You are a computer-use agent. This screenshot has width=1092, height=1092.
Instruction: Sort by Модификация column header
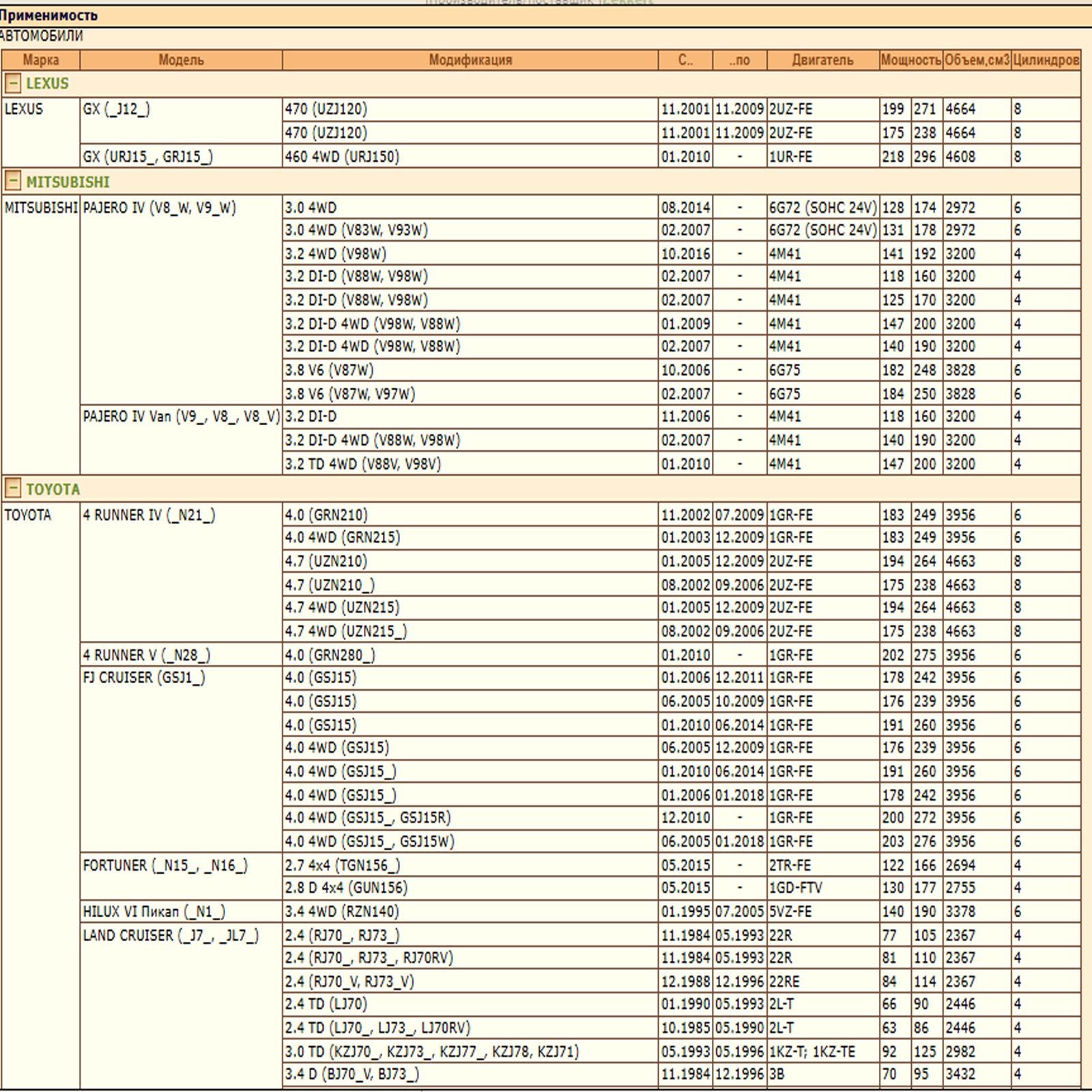(x=470, y=60)
